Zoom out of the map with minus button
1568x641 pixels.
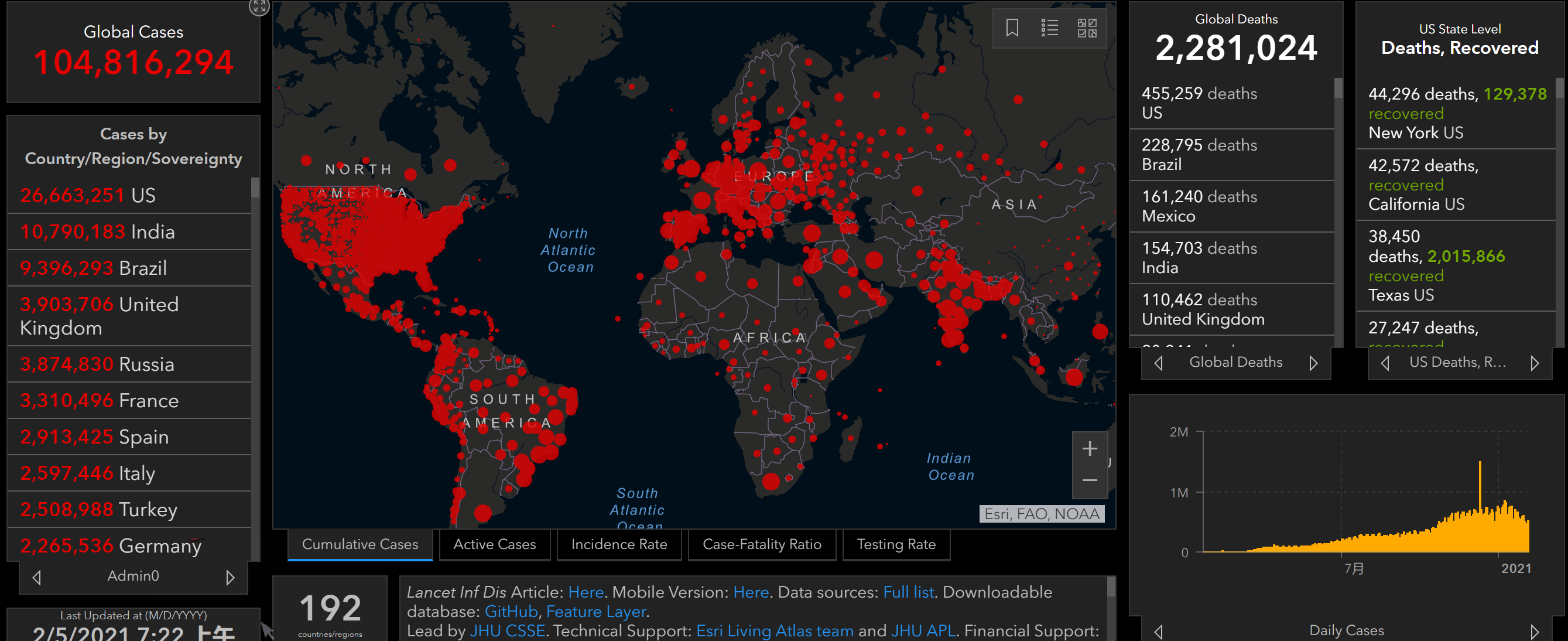pos(1090,480)
